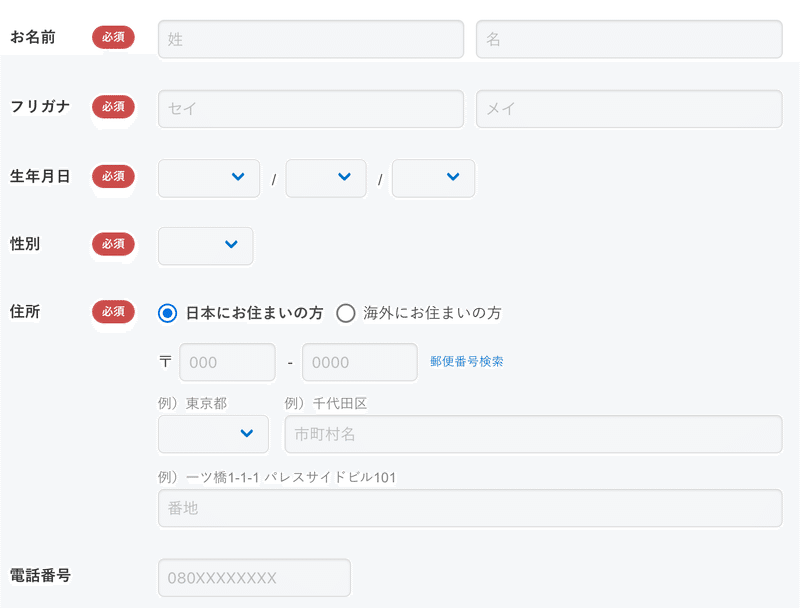This screenshot has height=608, width=800.
Task: Click the フリガナ label
Action: click(40, 107)
